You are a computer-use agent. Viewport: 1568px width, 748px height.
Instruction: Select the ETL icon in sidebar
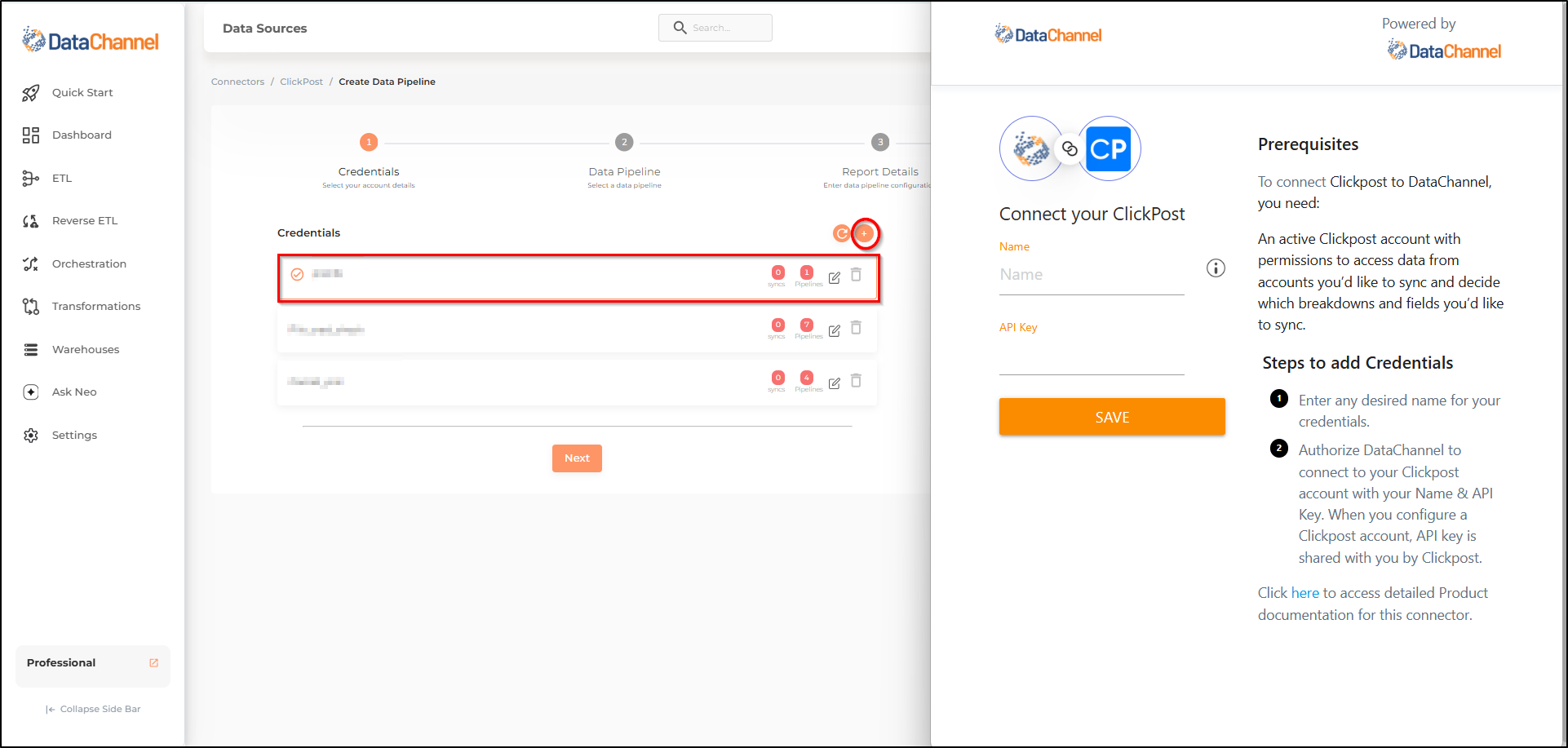(31, 179)
